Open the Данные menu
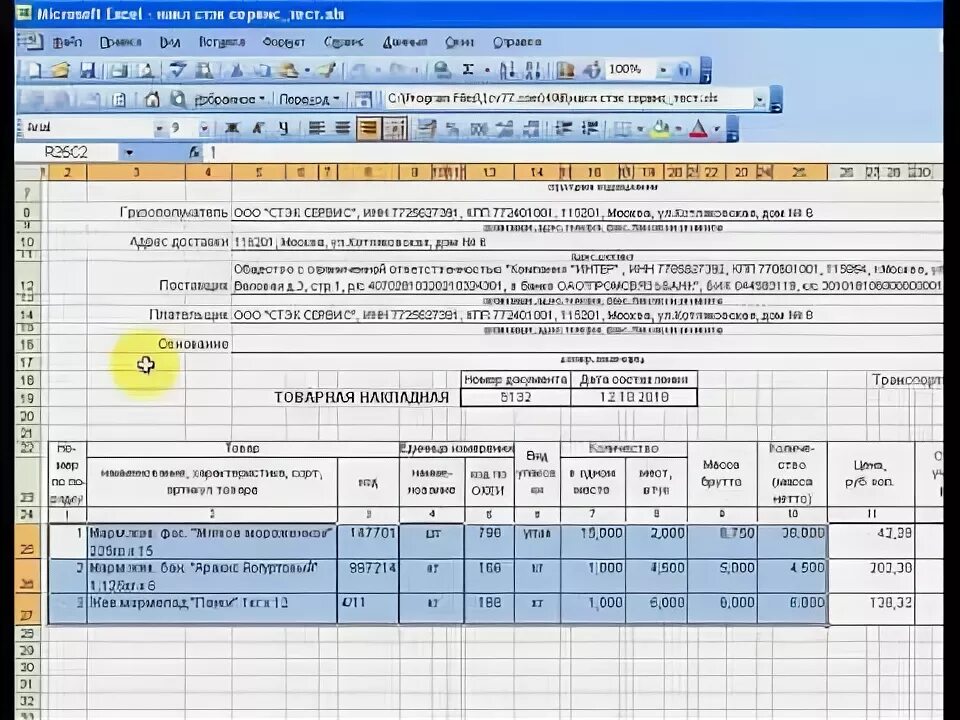This screenshot has width=960, height=720. click(405, 42)
